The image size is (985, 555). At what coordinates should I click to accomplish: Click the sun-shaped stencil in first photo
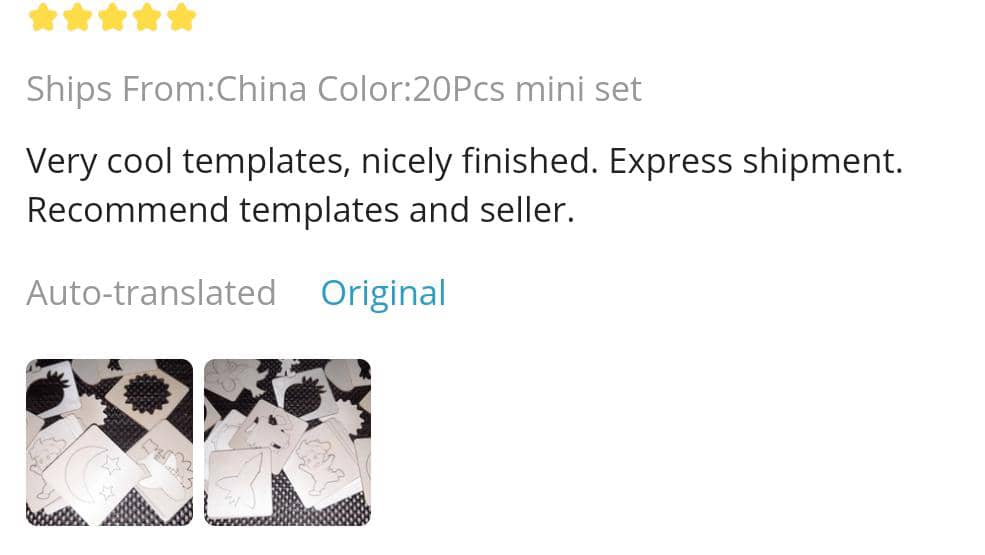click(x=148, y=392)
